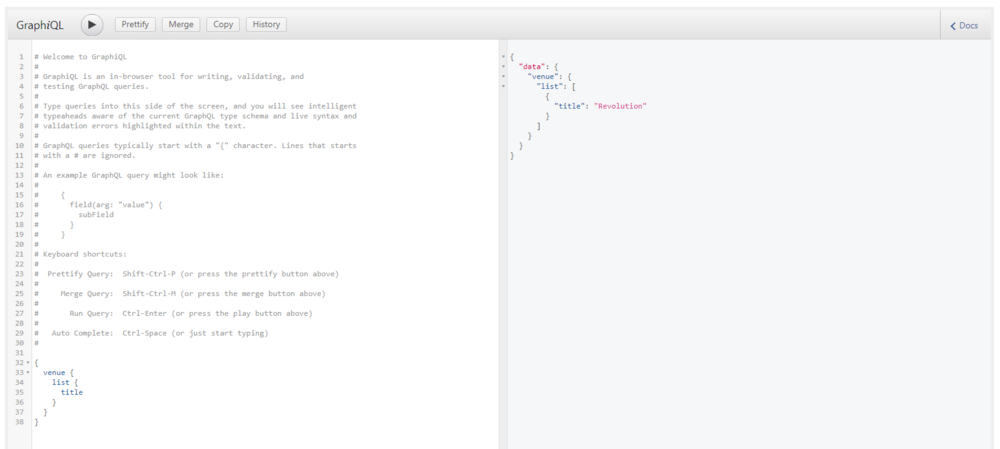The width and height of the screenshot is (1000, 449).
Task: Copy the query using Copy button
Action: tap(224, 25)
